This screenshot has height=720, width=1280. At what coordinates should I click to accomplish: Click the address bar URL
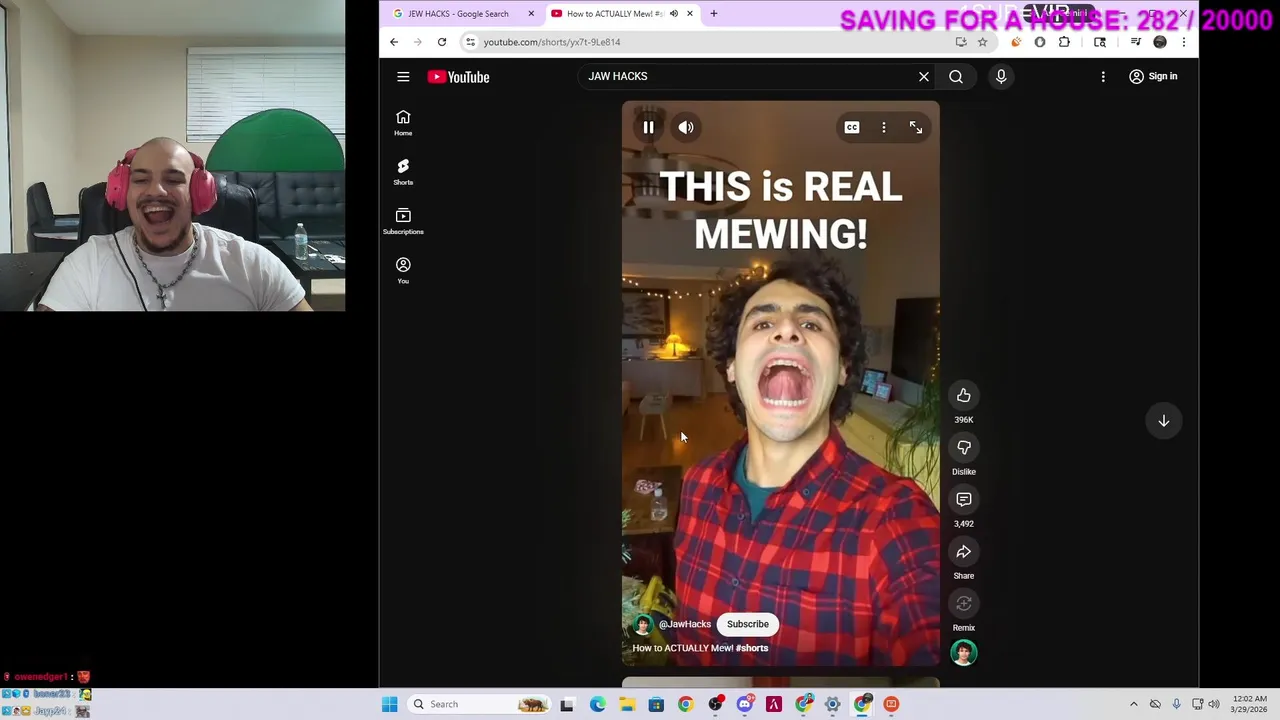pyautogui.click(x=552, y=42)
